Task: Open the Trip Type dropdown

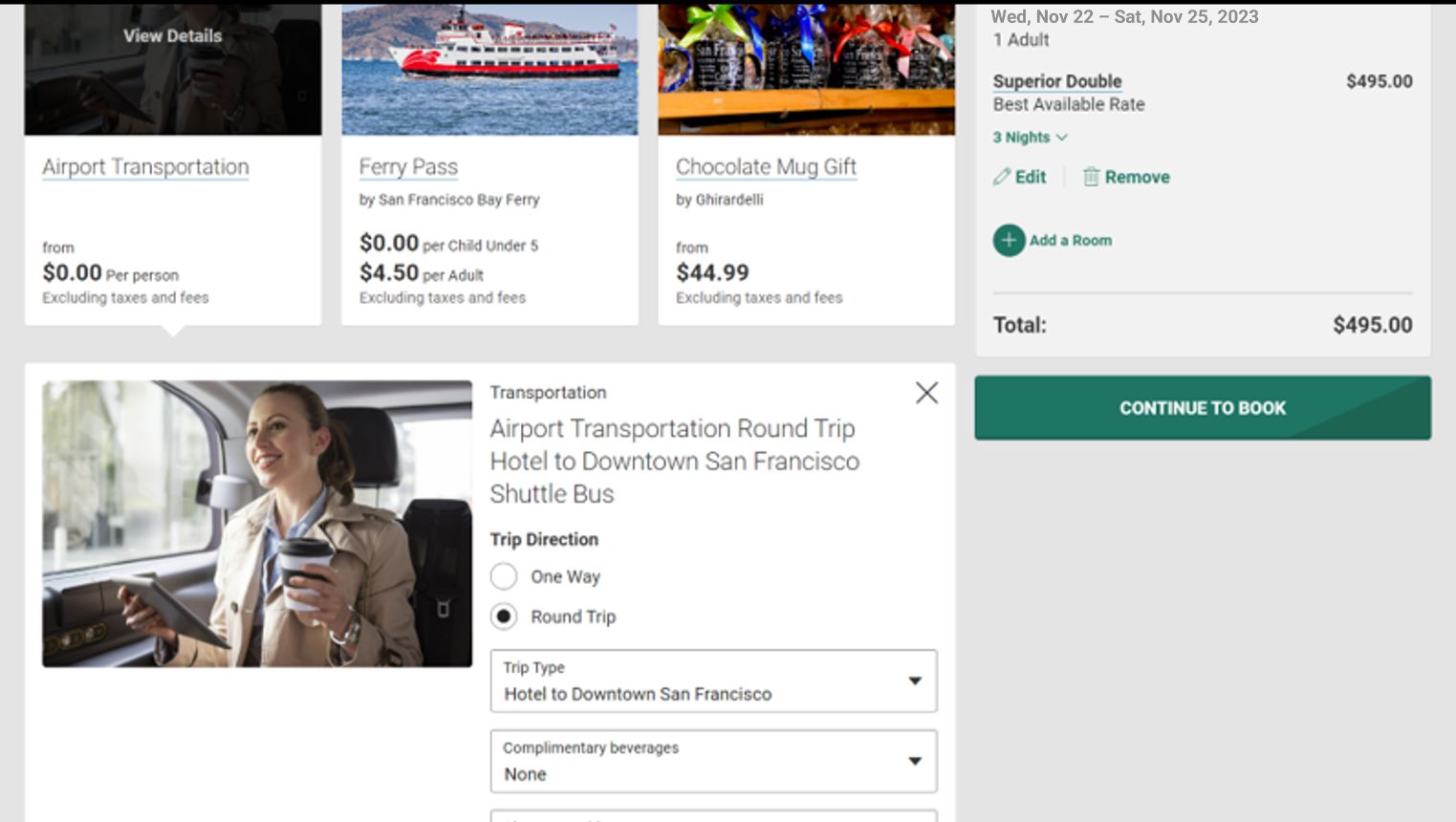Action: pyautogui.click(x=713, y=681)
